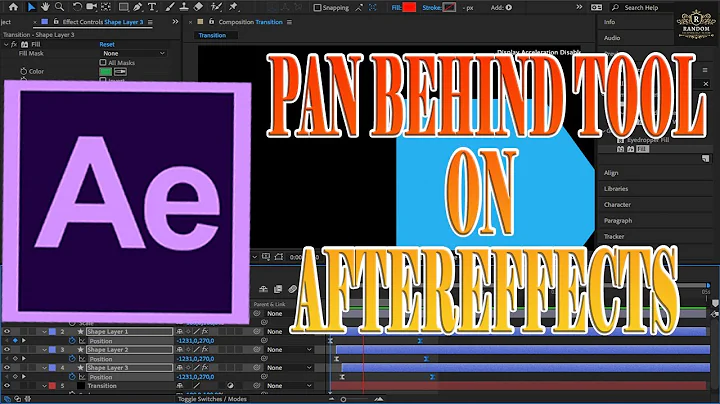Image resolution: width=720 pixels, height=404 pixels.
Task: Hide Shape Layer 1 using its eye icon
Action: click(x=7, y=331)
